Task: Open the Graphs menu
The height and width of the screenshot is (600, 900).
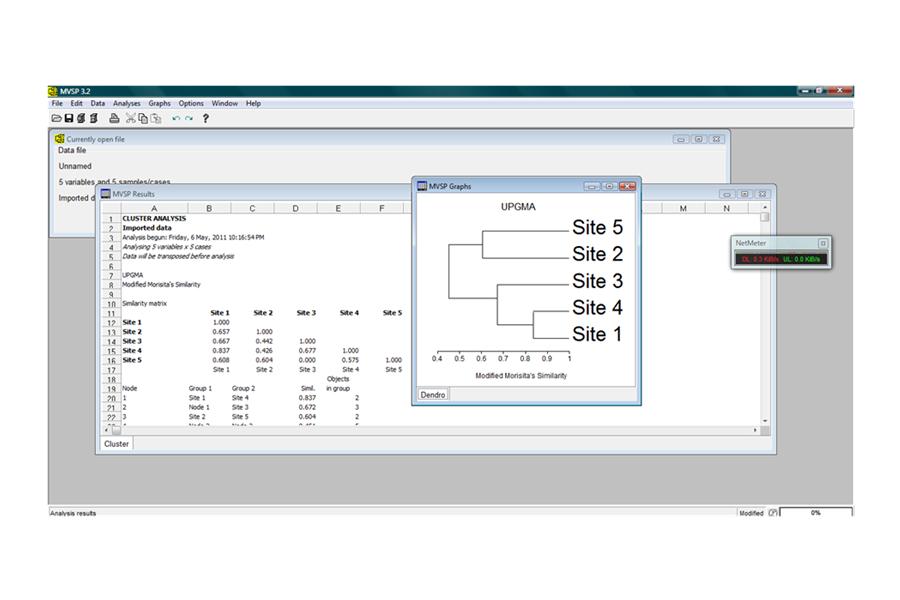Action: tap(159, 103)
